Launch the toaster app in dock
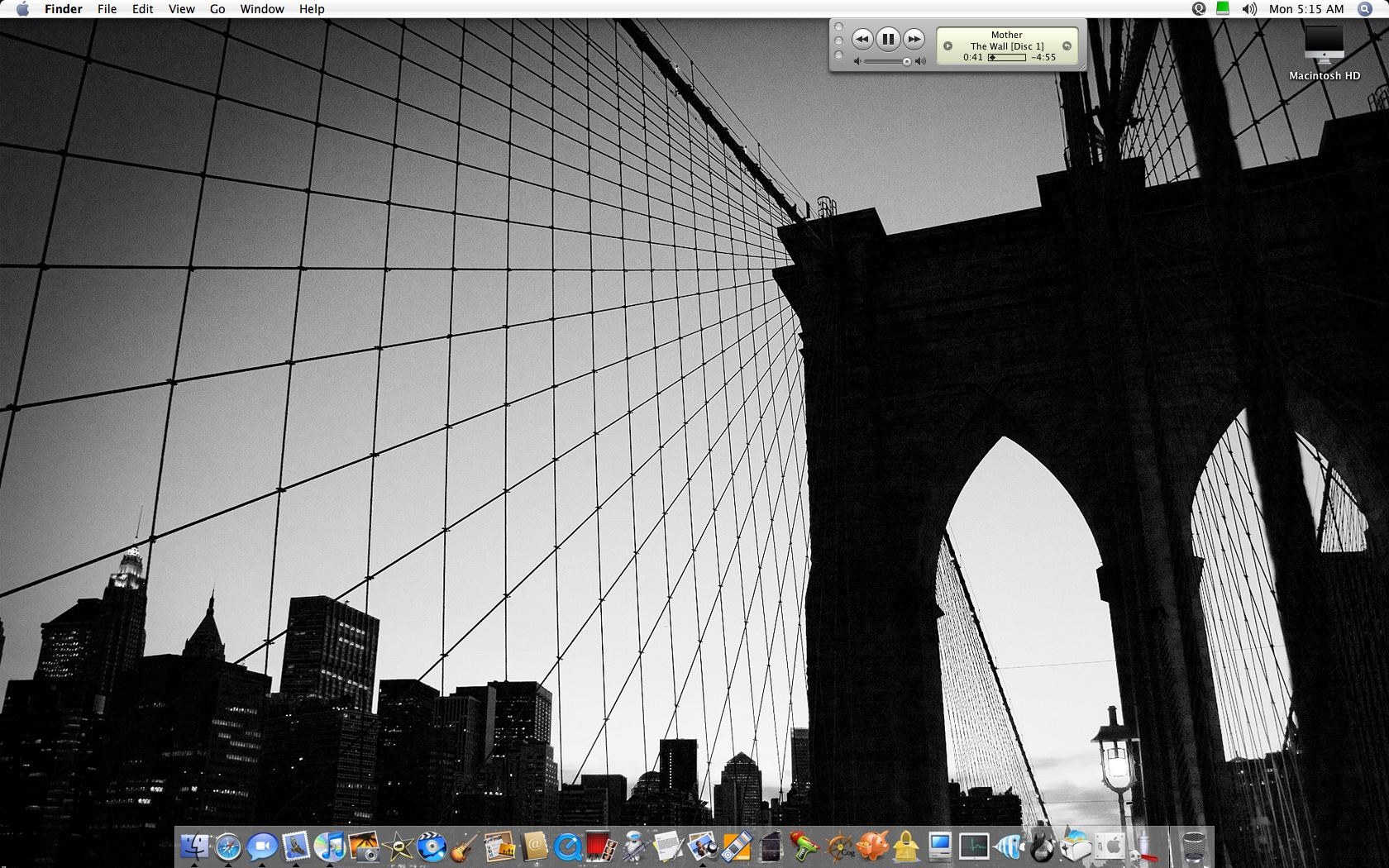The width and height of the screenshot is (1389, 868). [x=1076, y=846]
